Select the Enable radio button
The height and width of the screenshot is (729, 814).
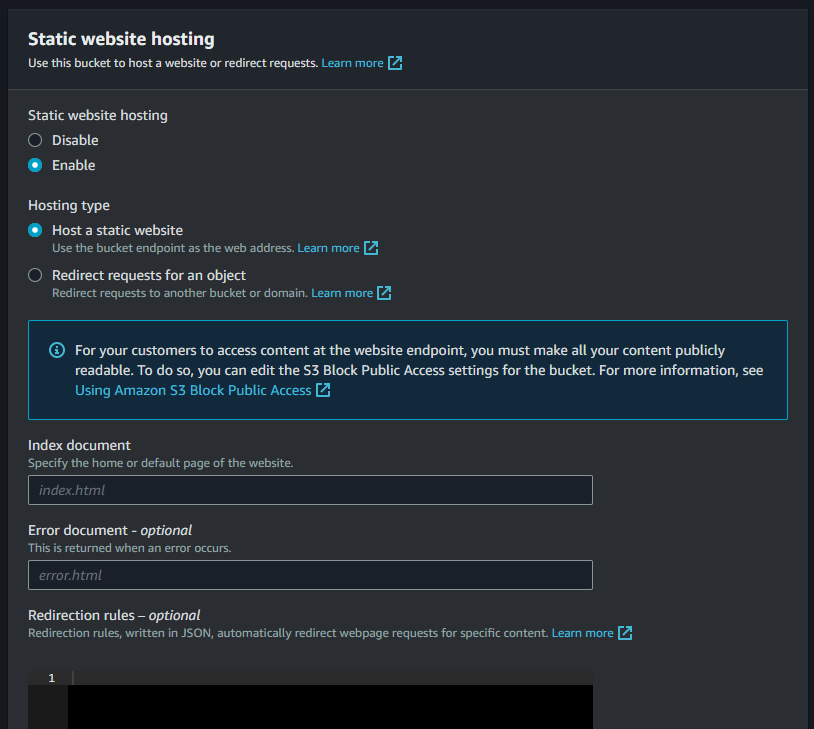[x=35, y=165]
